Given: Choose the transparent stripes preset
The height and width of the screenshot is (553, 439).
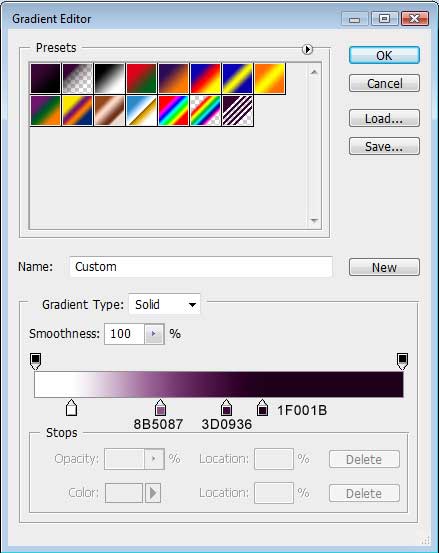Looking at the screenshot, I should [237, 110].
